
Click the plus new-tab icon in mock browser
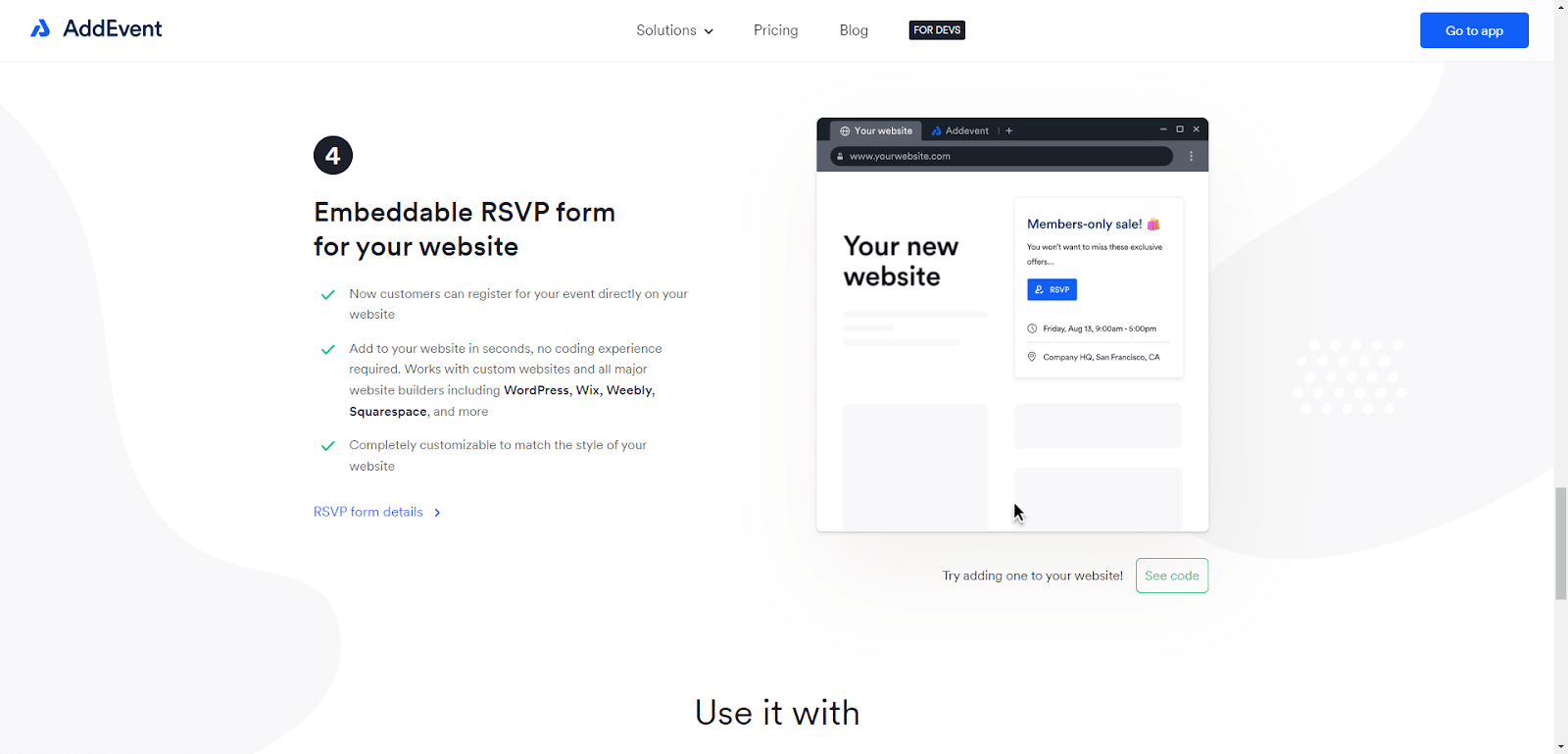pos(1009,130)
